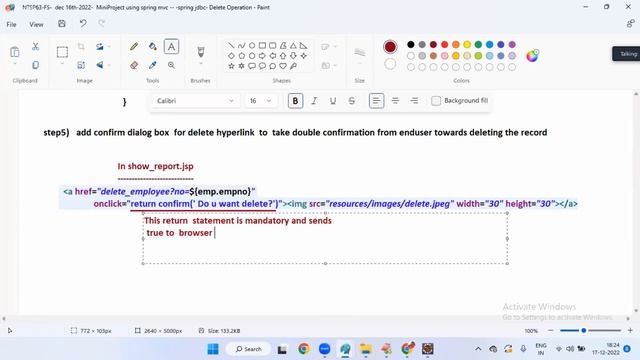Click the Save icon in title toolbar
The image size is (640, 360).
tap(62, 24)
